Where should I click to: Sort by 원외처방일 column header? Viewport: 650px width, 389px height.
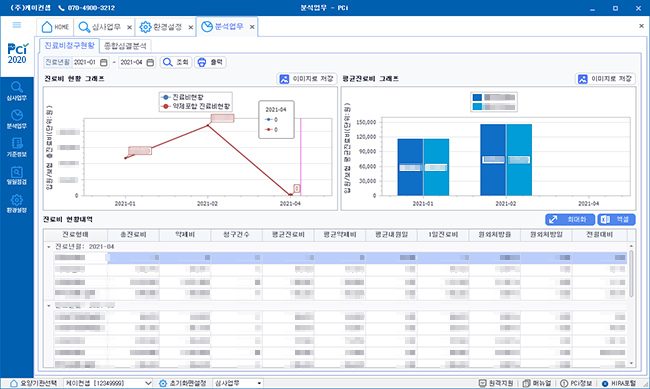click(x=546, y=235)
